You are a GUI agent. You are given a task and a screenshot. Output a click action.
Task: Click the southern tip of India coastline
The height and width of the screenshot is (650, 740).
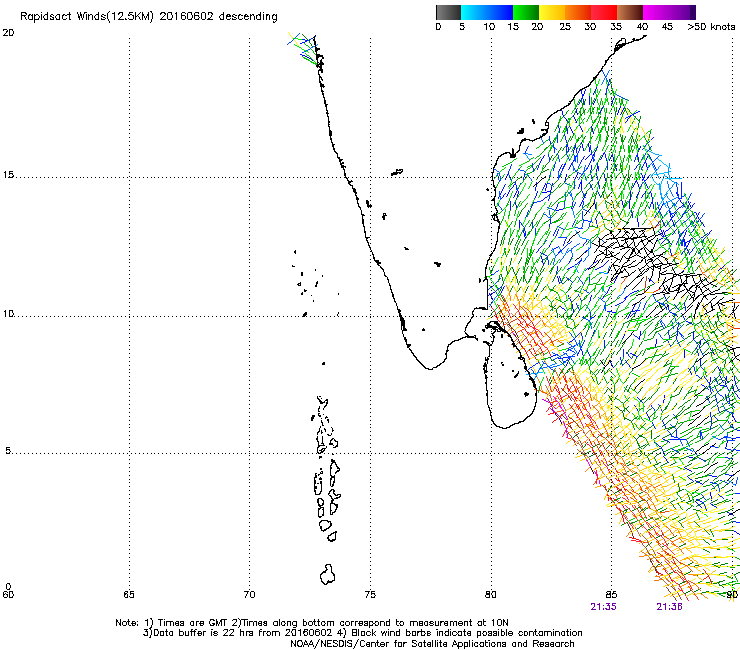point(429,367)
